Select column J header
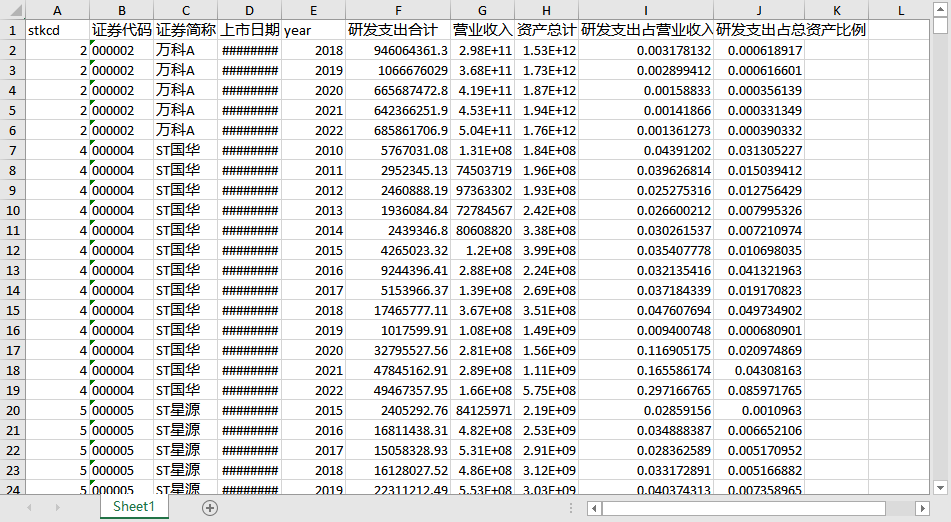The image size is (951, 522). (x=759, y=10)
